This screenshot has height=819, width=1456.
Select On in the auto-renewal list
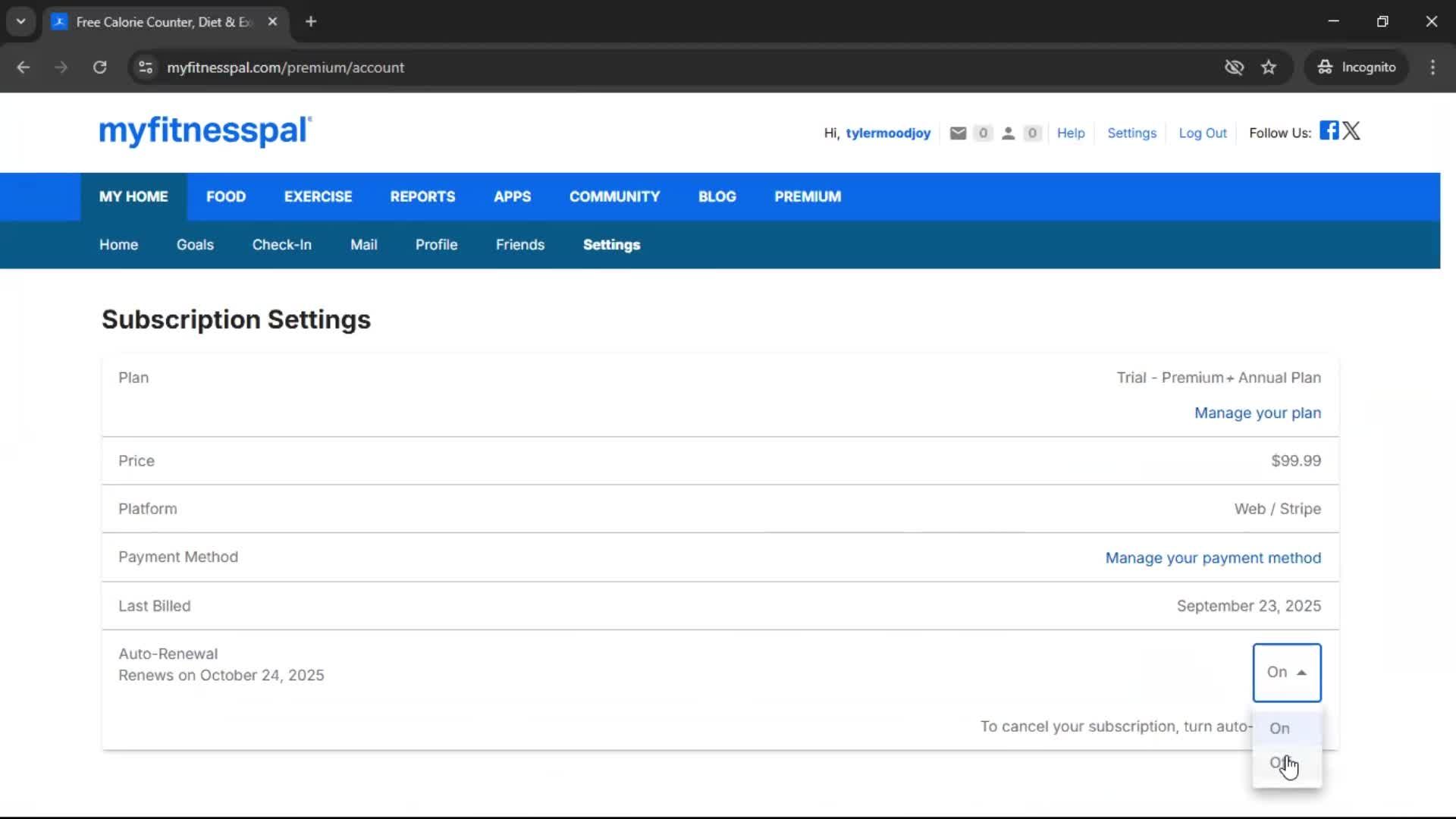pyautogui.click(x=1287, y=728)
